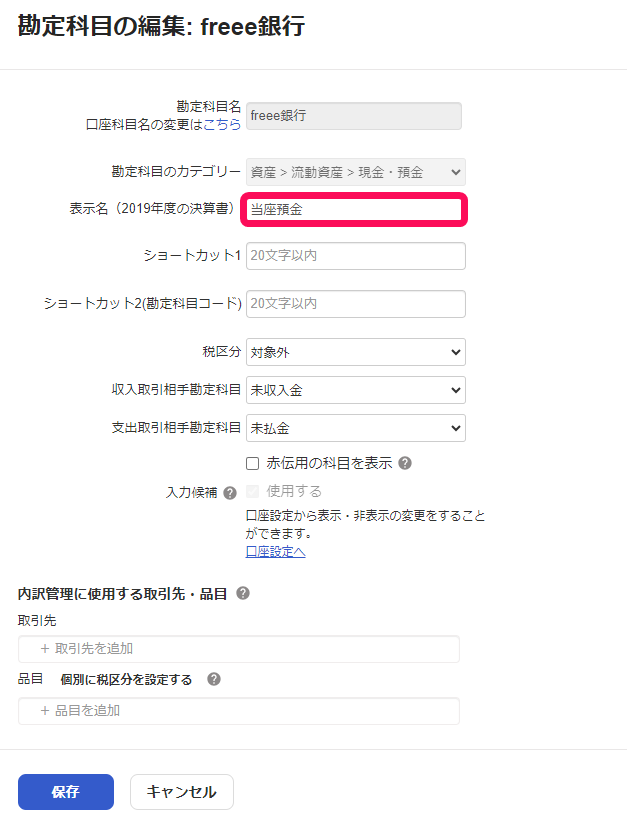The height and width of the screenshot is (821, 627).
Task: Click into the ショートカット1 input field
Action: tap(355, 256)
